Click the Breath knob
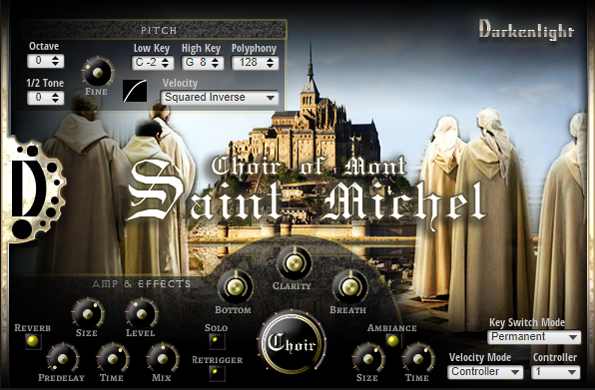The height and width of the screenshot is (390, 595). click(x=350, y=287)
